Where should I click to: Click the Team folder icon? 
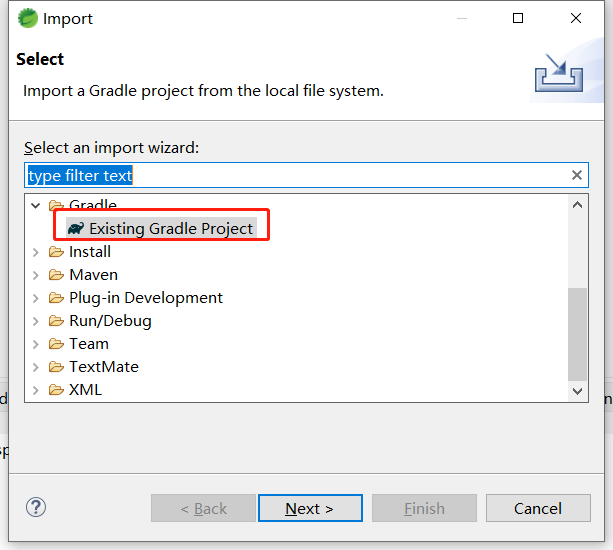coord(56,344)
